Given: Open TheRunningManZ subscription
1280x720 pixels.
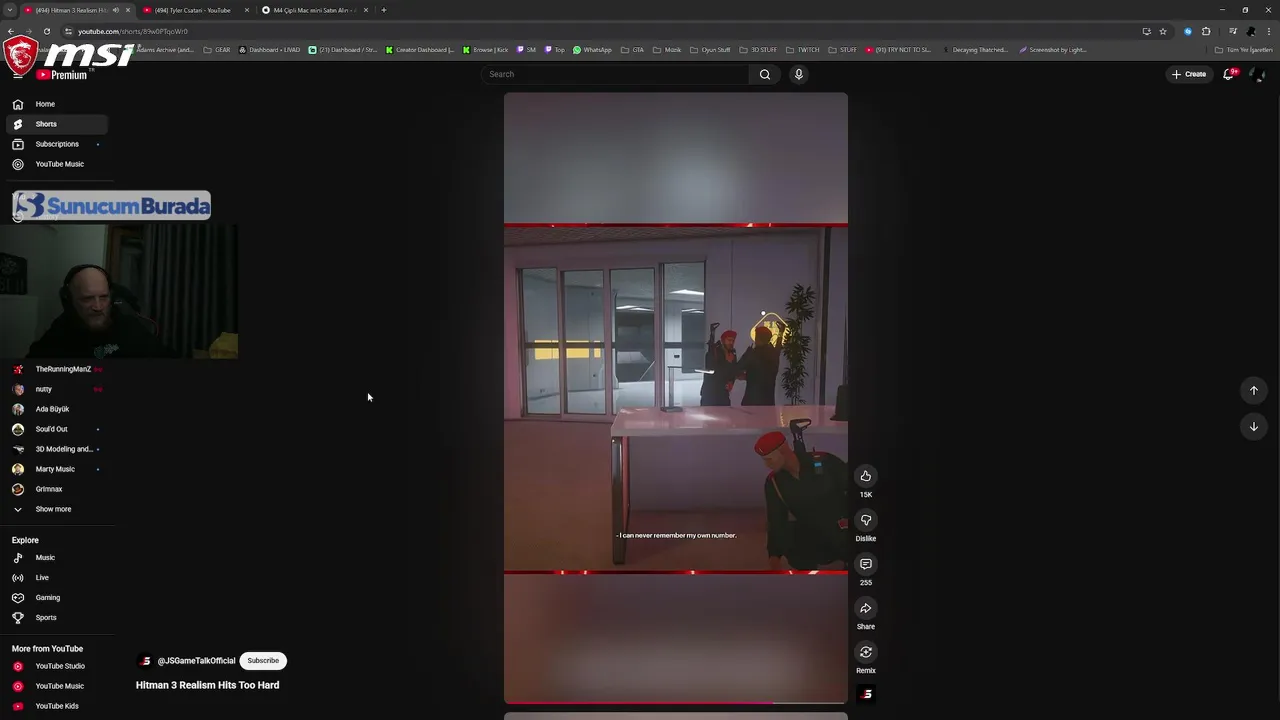Looking at the screenshot, I should pos(63,369).
